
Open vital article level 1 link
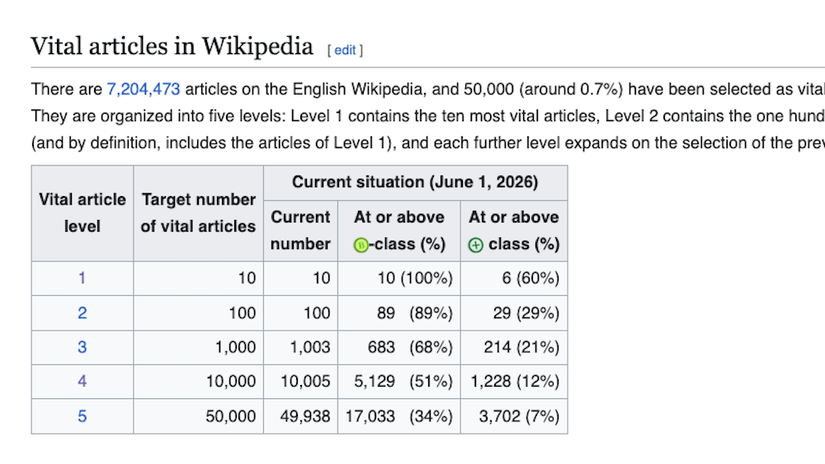tap(82, 278)
